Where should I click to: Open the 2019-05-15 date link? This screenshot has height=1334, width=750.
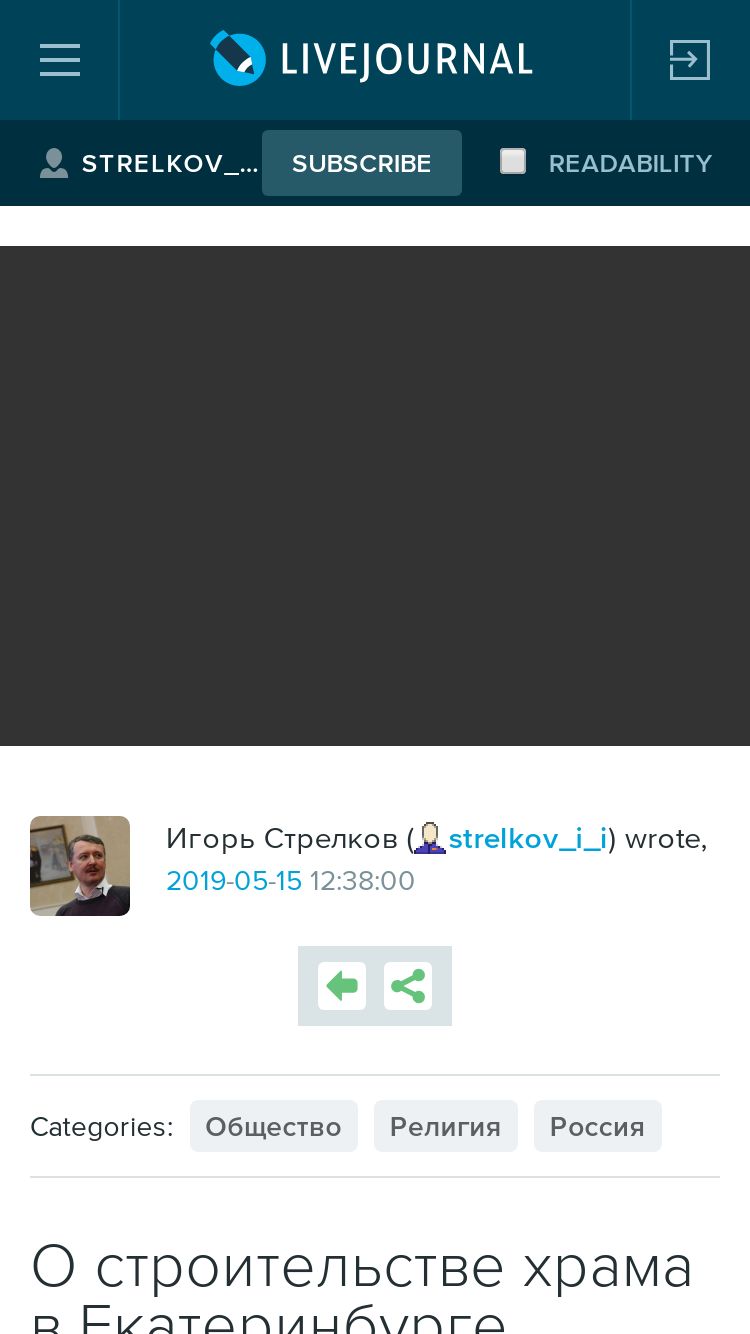coord(234,880)
